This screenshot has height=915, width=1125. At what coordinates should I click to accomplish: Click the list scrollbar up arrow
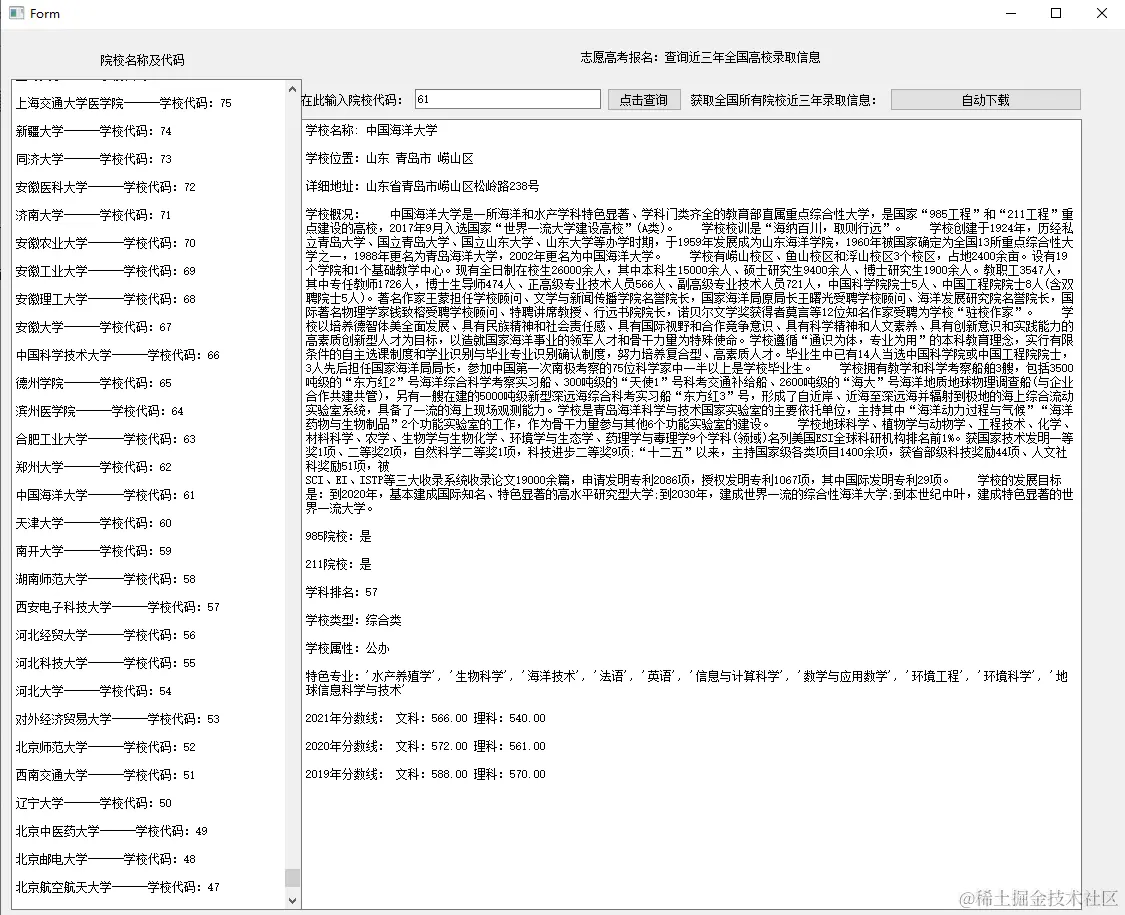point(292,90)
